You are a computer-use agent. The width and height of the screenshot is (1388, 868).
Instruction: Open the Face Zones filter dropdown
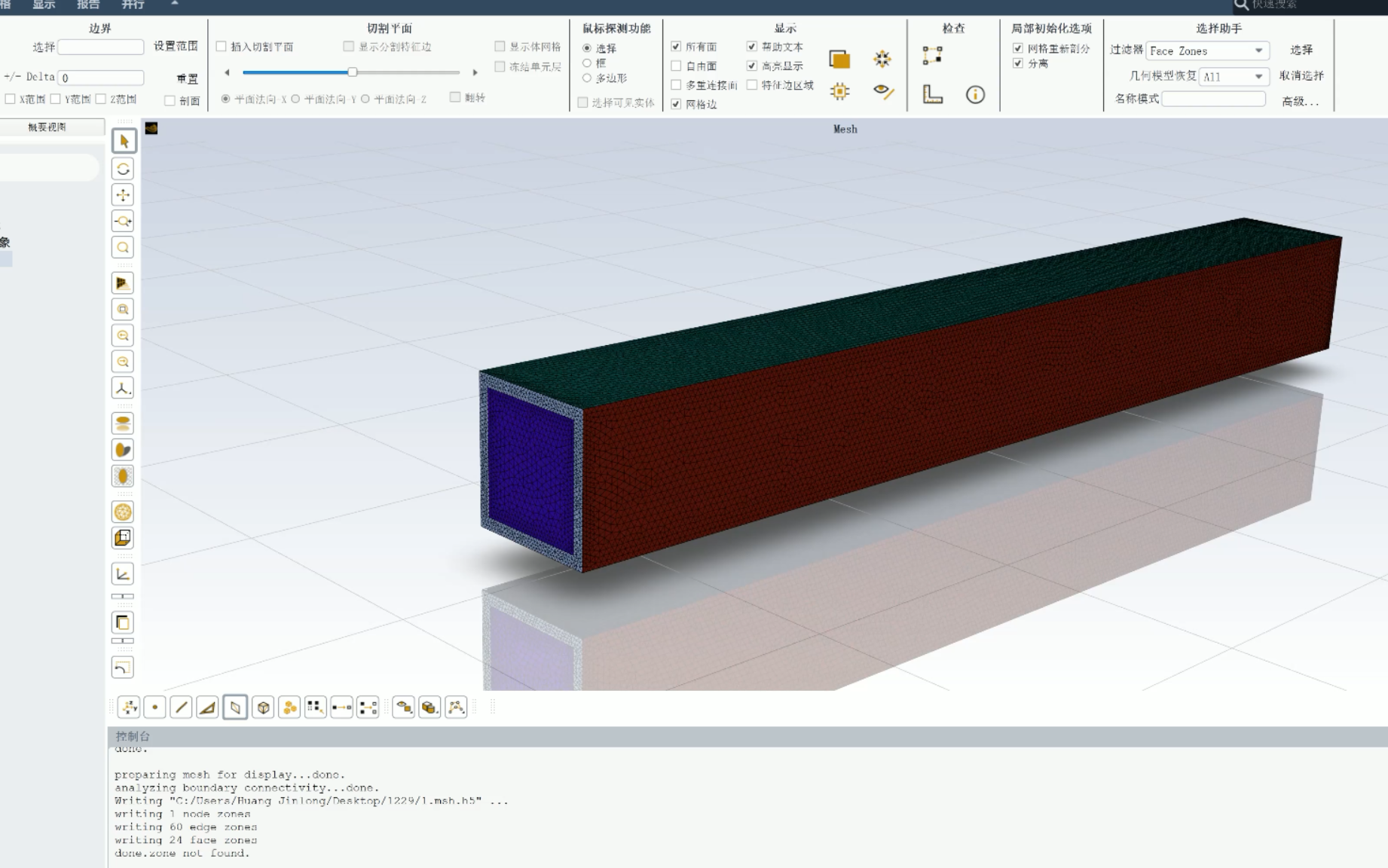point(1258,50)
